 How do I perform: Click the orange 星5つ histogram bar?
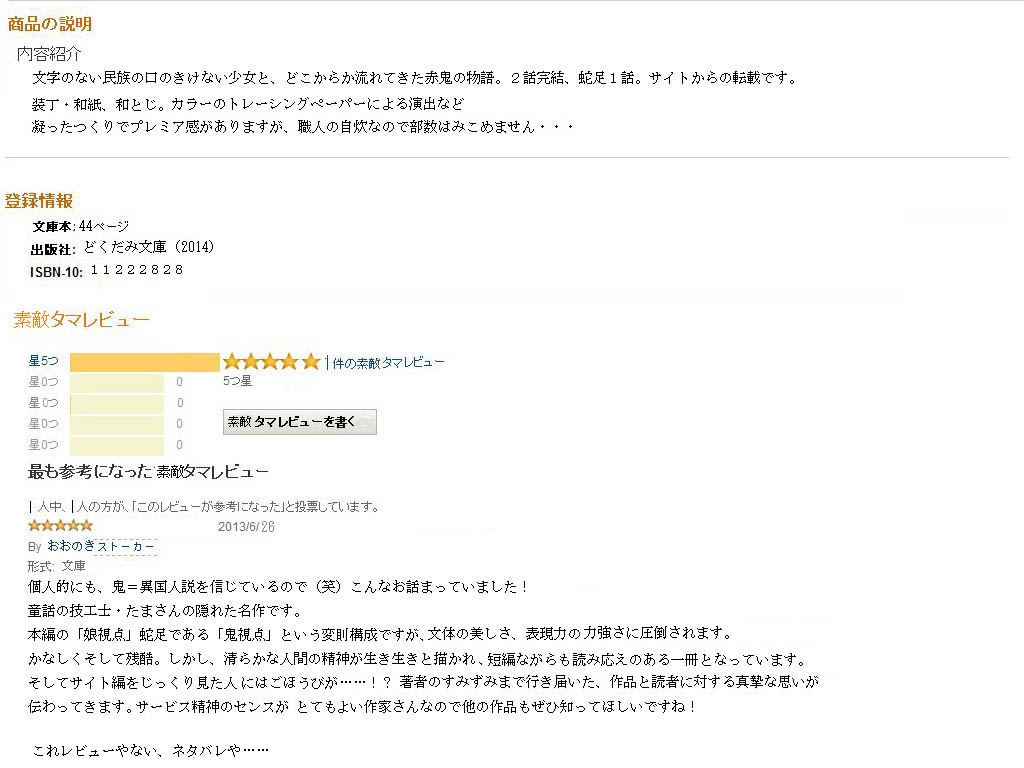click(x=144, y=362)
